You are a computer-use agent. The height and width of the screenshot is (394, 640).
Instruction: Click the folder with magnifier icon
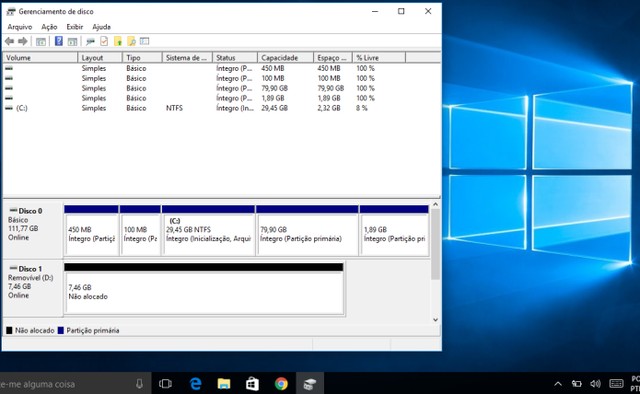point(131,41)
